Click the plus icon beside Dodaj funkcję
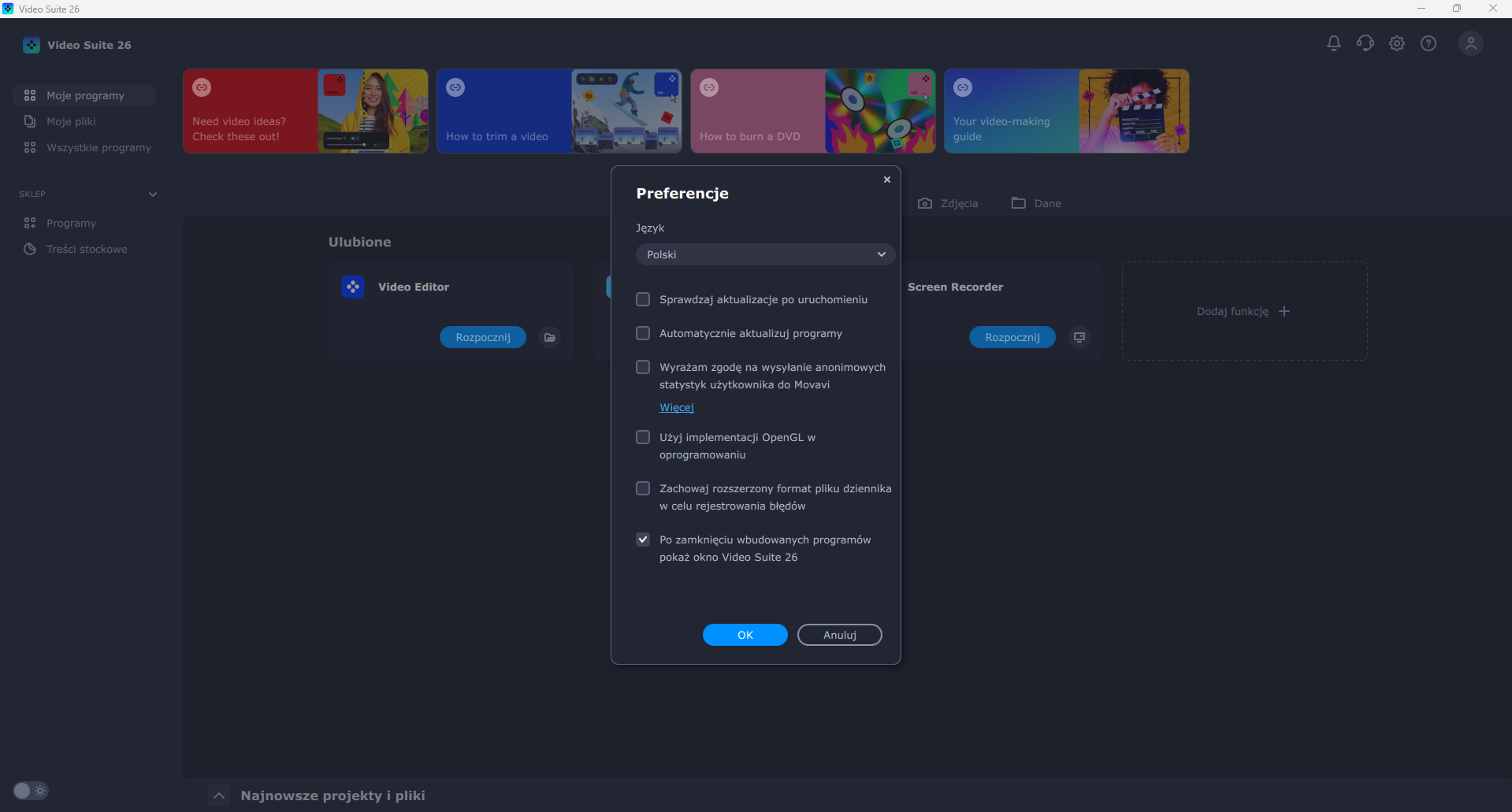 [1284, 311]
